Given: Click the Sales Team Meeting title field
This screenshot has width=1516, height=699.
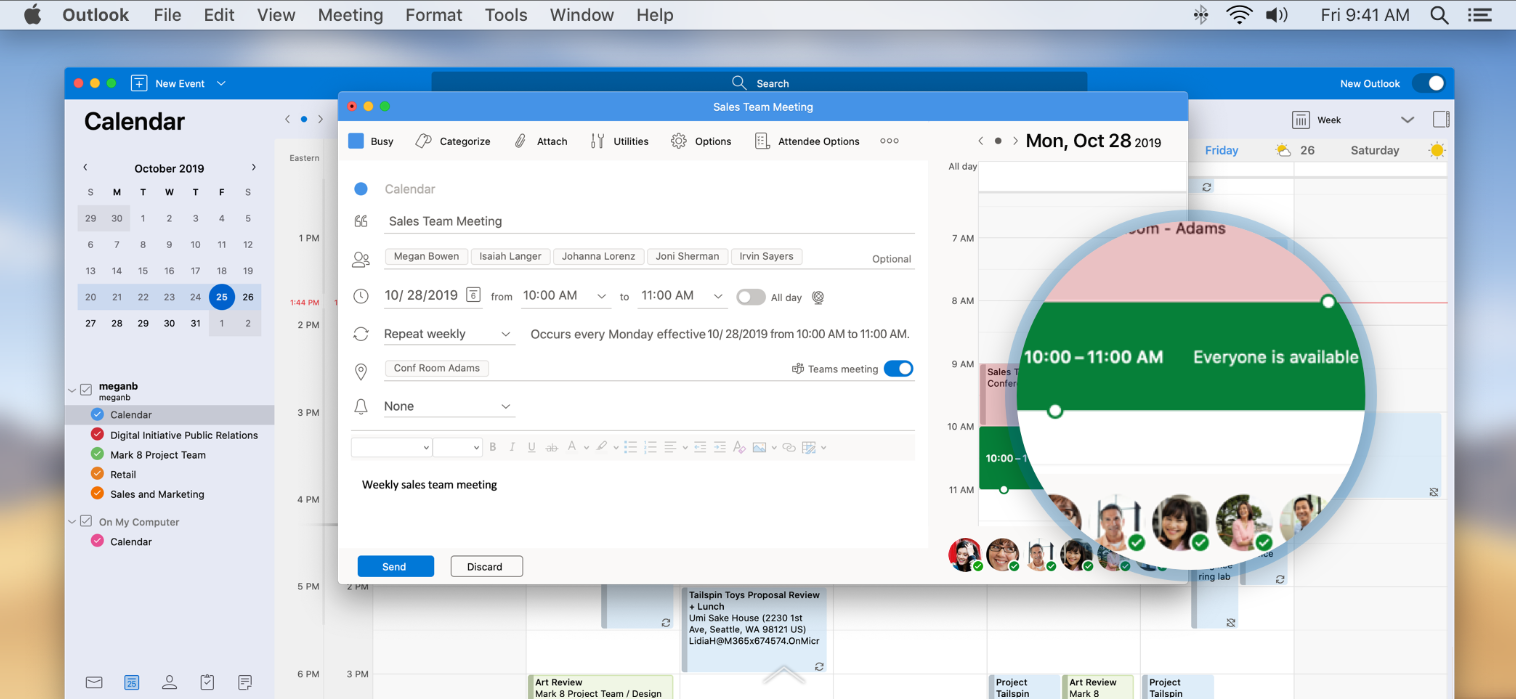Looking at the screenshot, I should click(650, 221).
